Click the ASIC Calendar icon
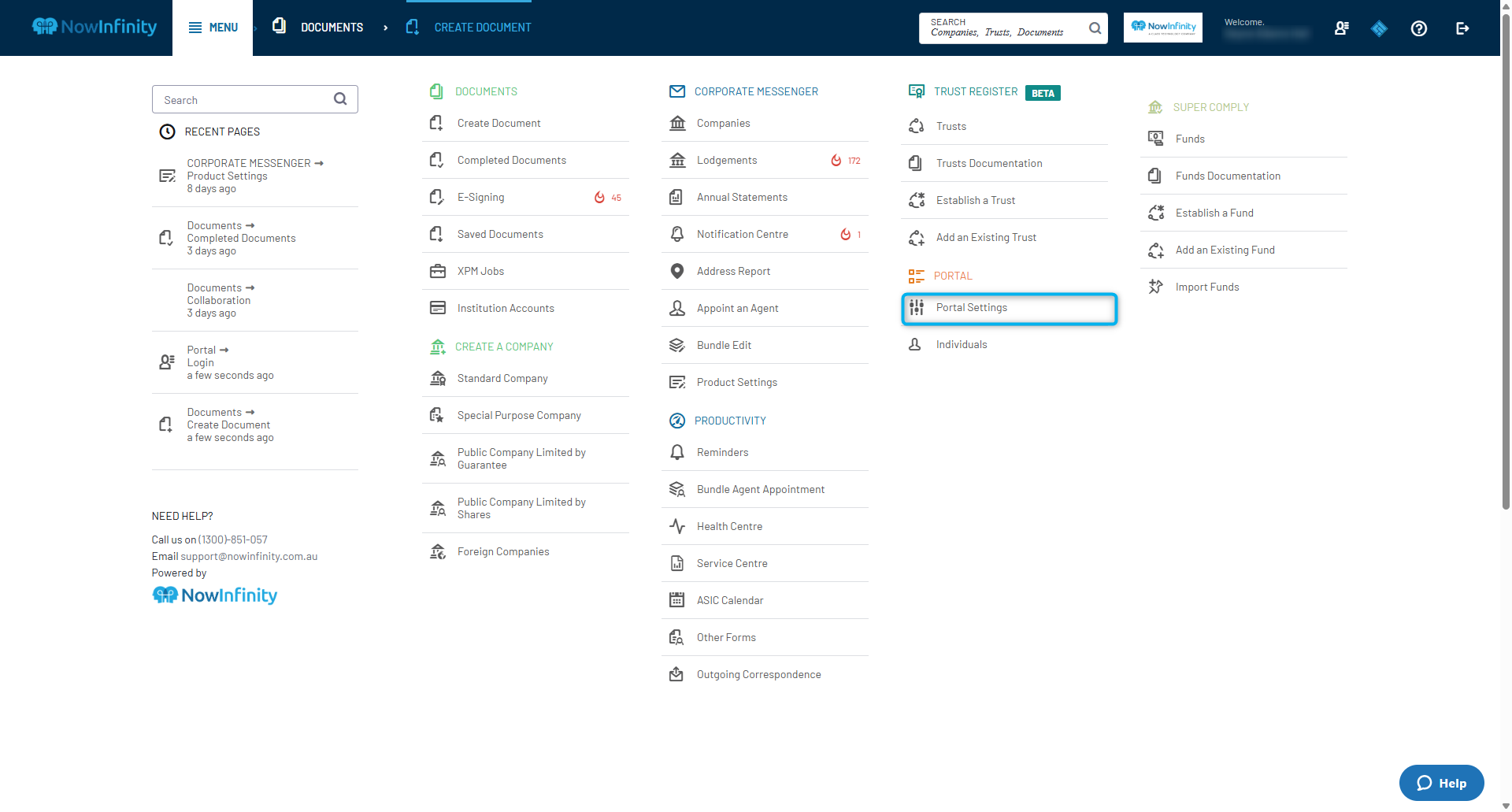 pyautogui.click(x=676, y=600)
